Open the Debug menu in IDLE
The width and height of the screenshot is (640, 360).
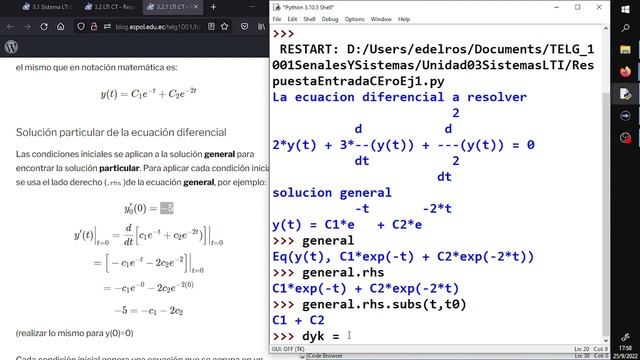click(330, 19)
